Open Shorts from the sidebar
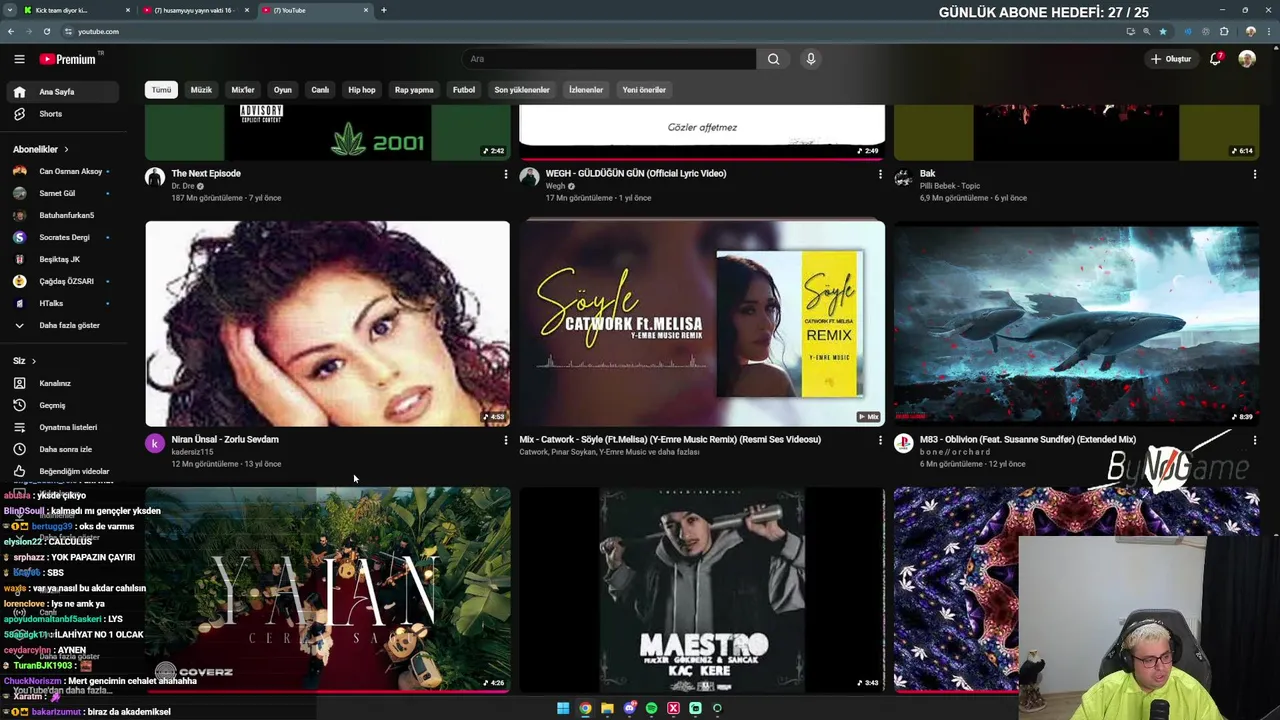This screenshot has width=1280, height=720. 63,114
